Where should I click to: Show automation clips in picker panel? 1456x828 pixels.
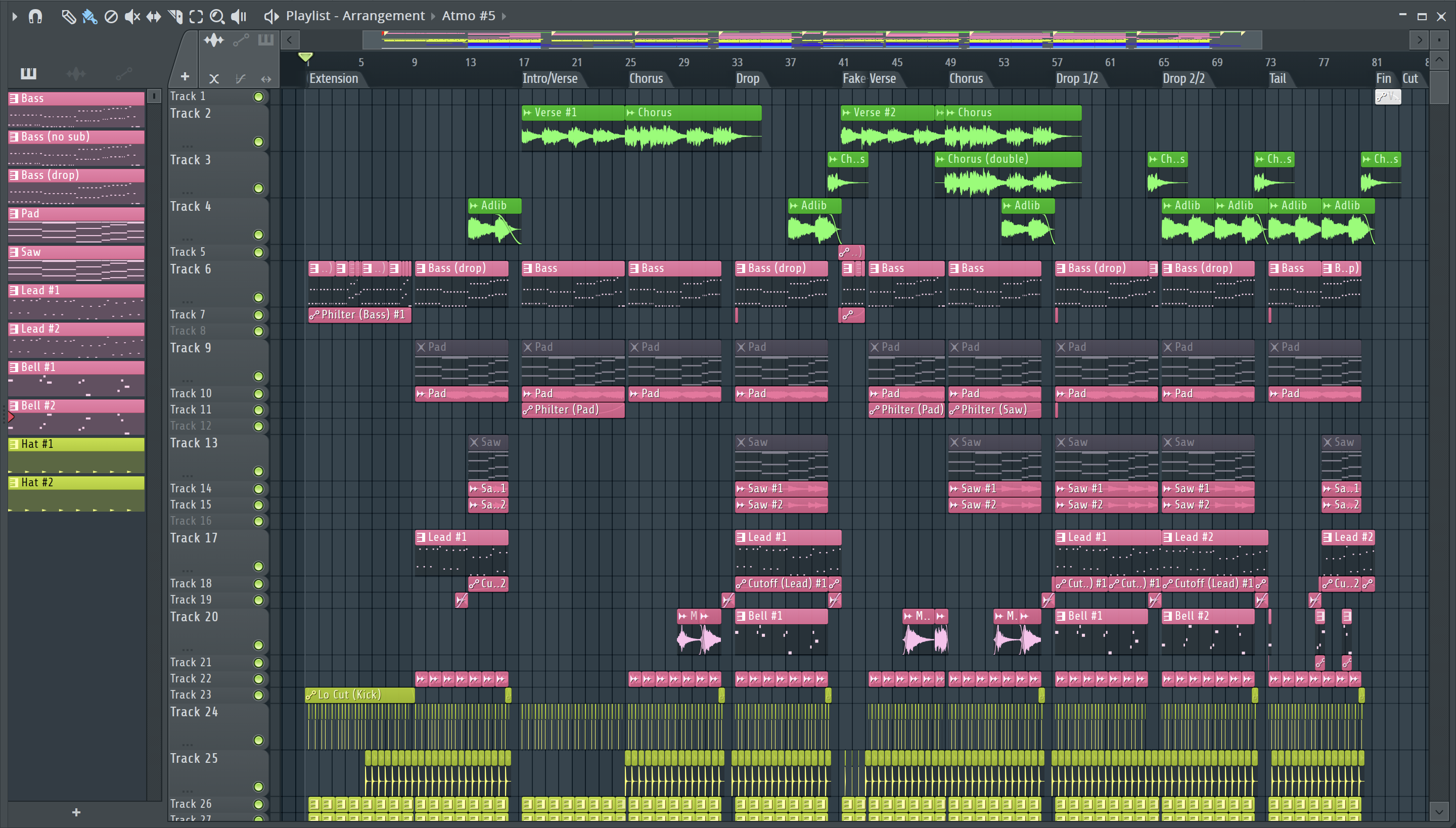(x=123, y=73)
